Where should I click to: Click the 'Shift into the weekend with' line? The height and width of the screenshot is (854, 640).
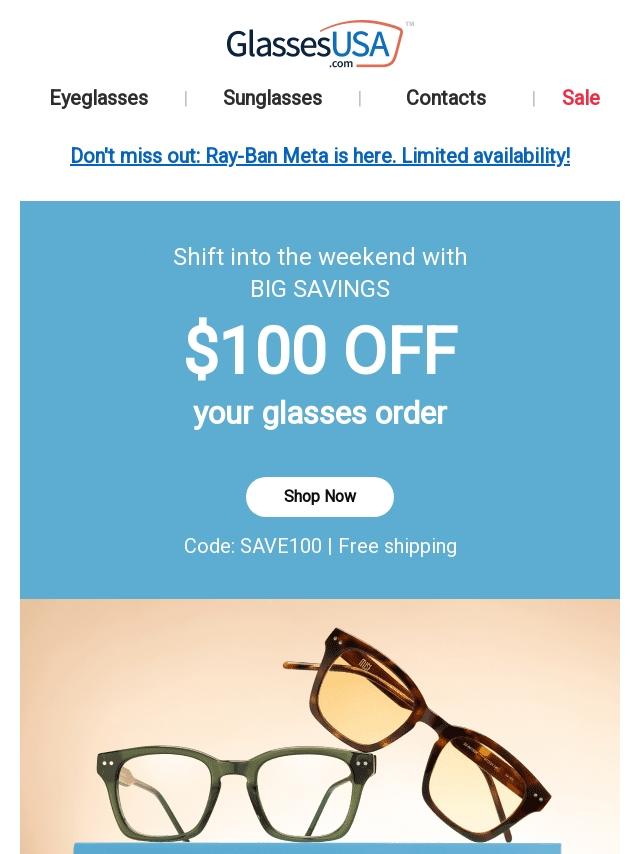tap(320, 257)
